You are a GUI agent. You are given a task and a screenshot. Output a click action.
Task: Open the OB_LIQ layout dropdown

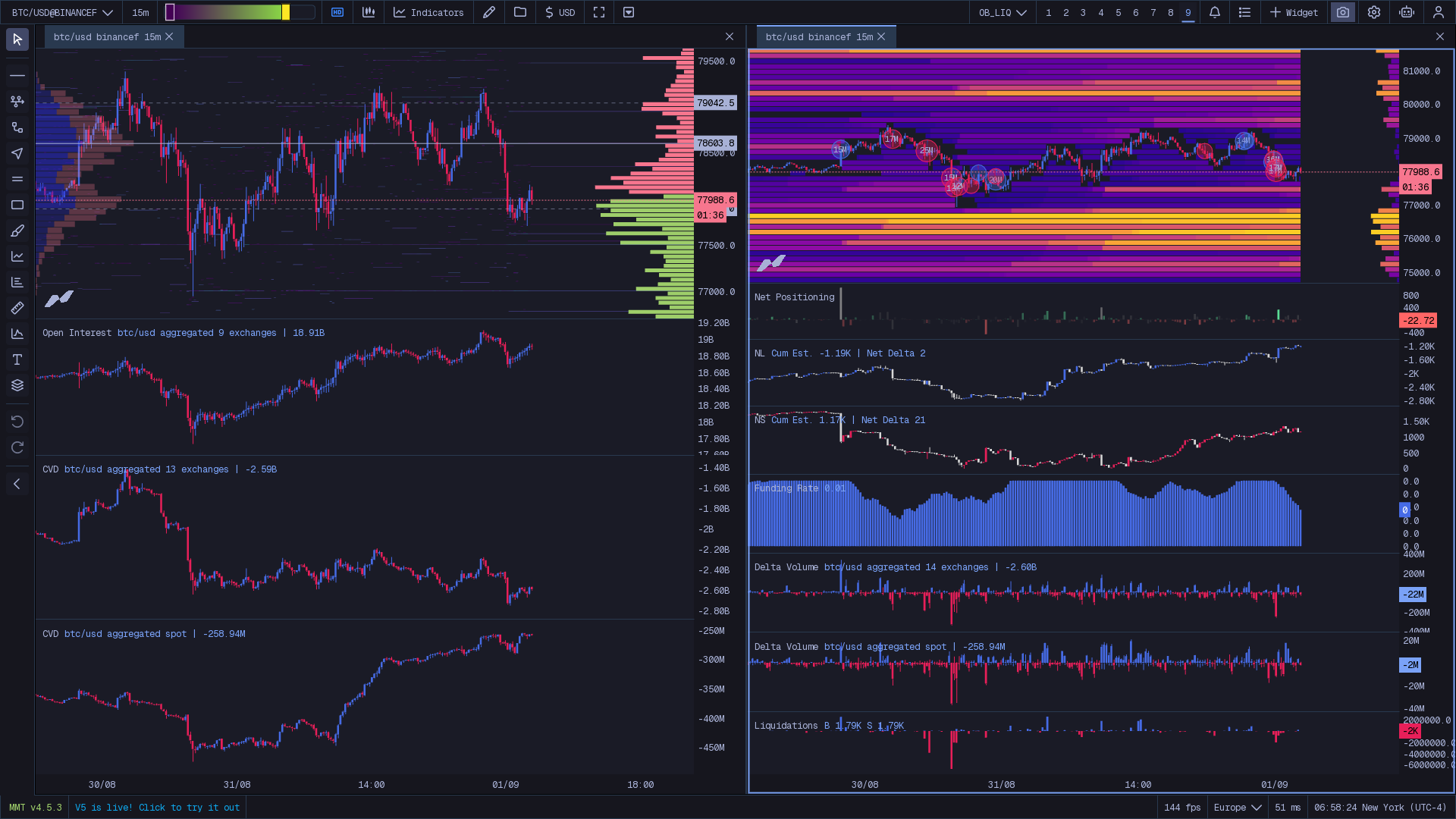(1003, 12)
